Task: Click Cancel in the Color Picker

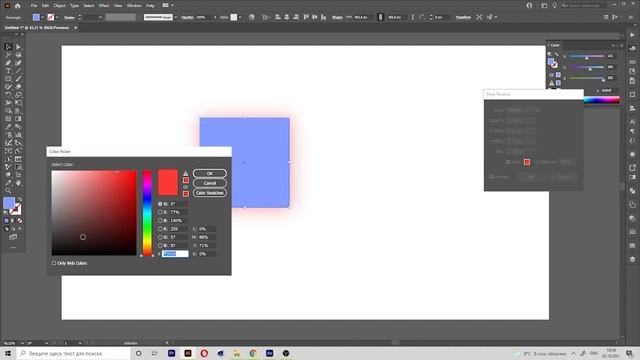Action: (210, 183)
